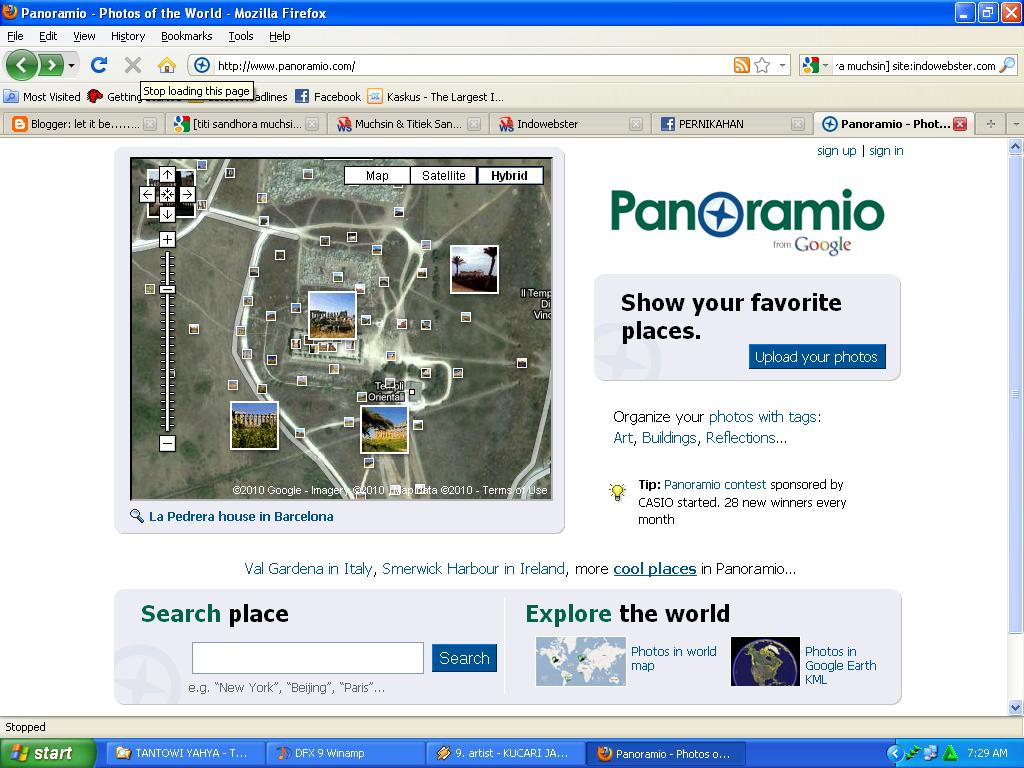Screen dimensions: 1024x768
Task: Reload the current page
Action: click(99, 65)
